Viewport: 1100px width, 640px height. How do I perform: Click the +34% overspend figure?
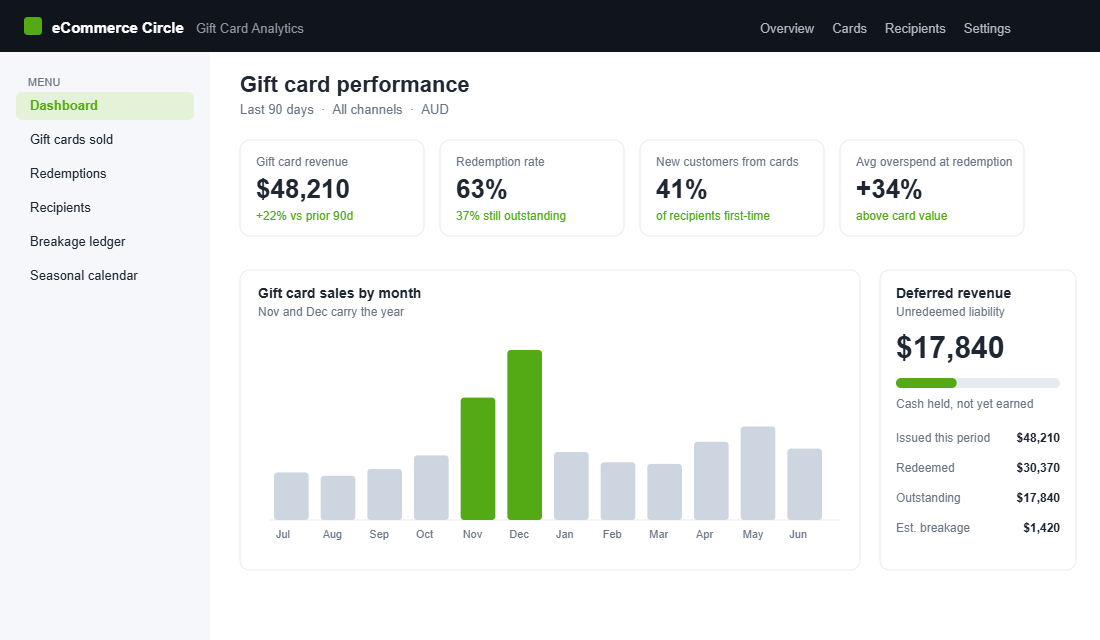point(889,189)
